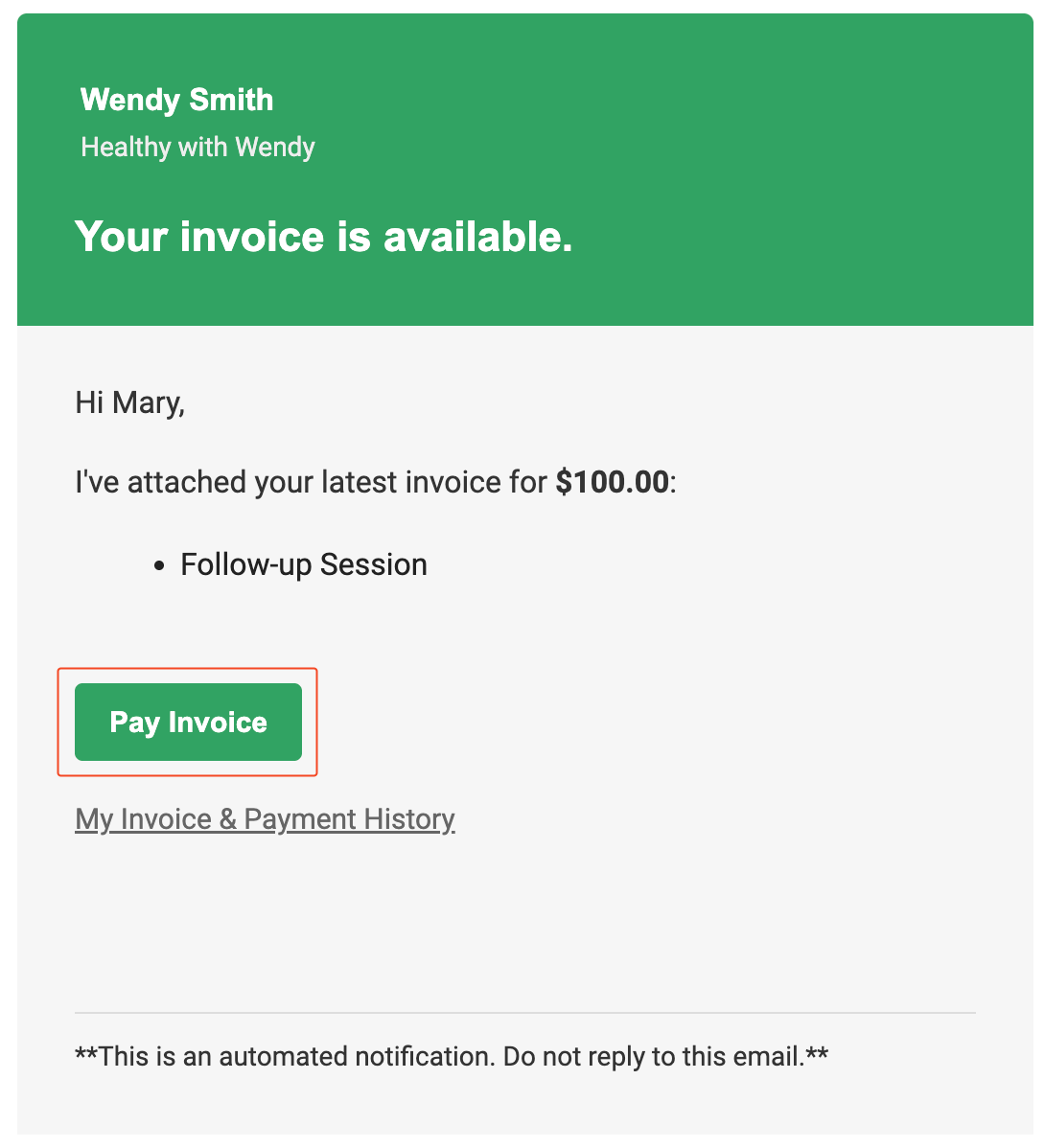Image resolution: width=1045 pixels, height=1148 pixels.
Task: Click the word "Healthy" in the green banner
Action: pos(126,147)
